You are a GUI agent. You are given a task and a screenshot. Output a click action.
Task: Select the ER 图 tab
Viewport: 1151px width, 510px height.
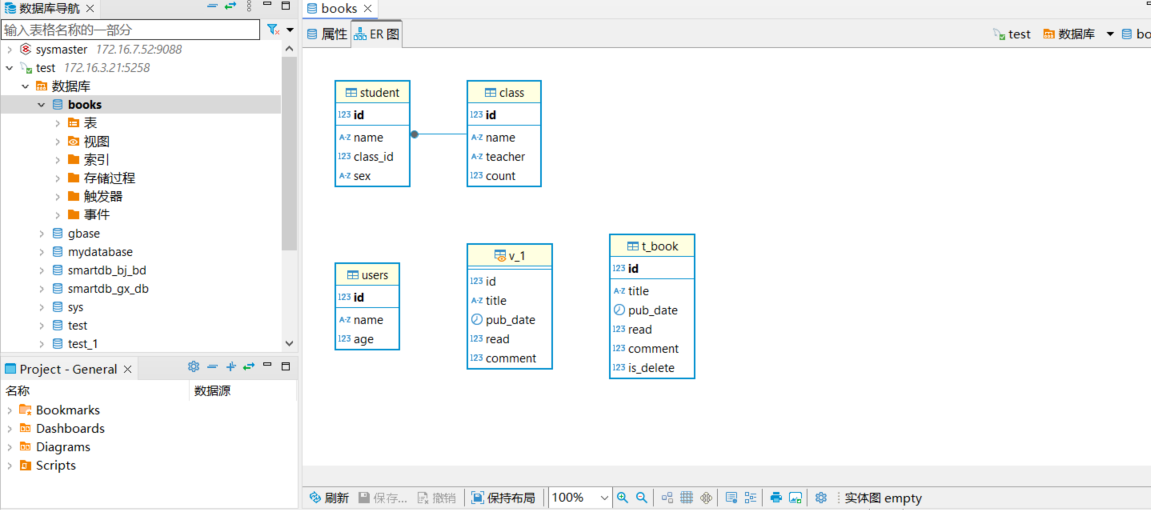[377, 34]
